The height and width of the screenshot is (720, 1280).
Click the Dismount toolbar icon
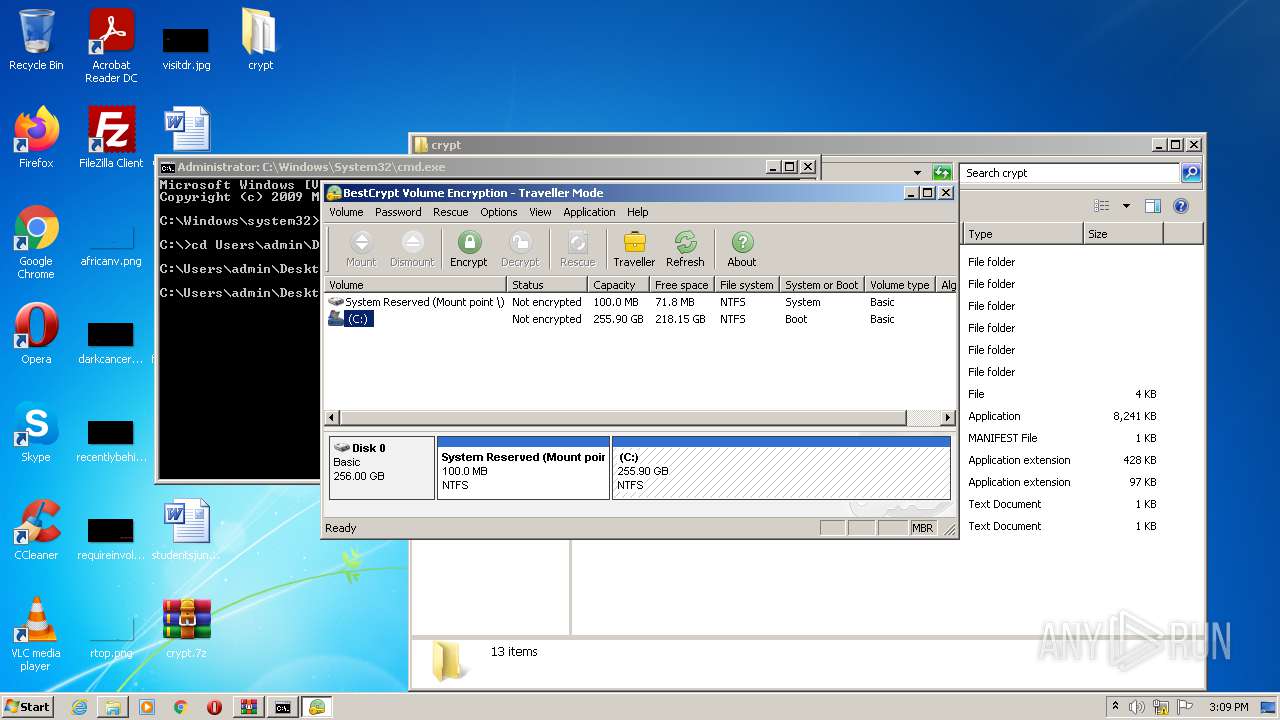pyautogui.click(x=412, y=249)
